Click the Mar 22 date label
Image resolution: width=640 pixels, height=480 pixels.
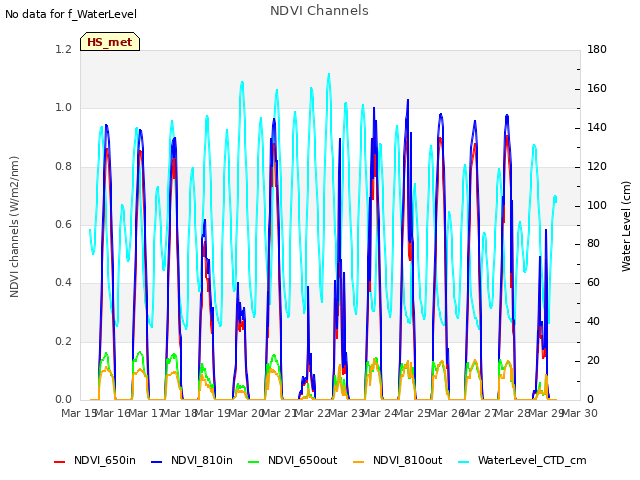[x=313, y=413]
